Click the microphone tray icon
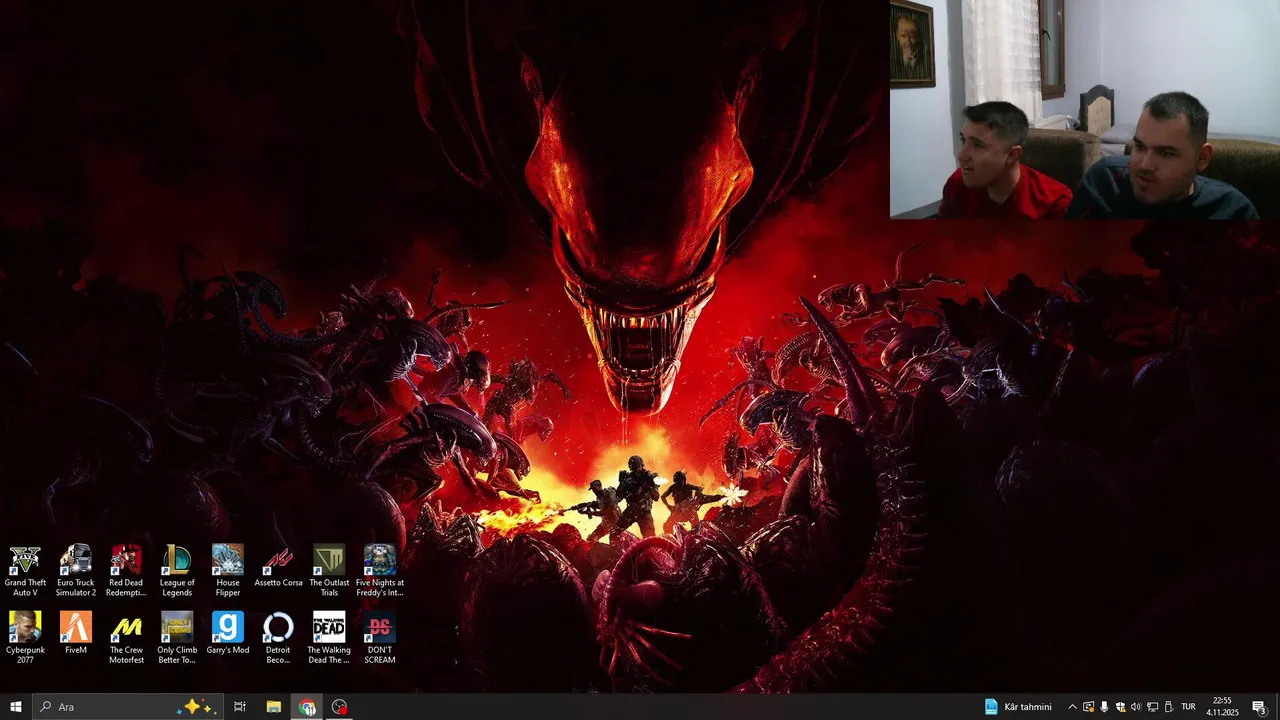The image size is (1280, 720). (x=1104, y=707)
